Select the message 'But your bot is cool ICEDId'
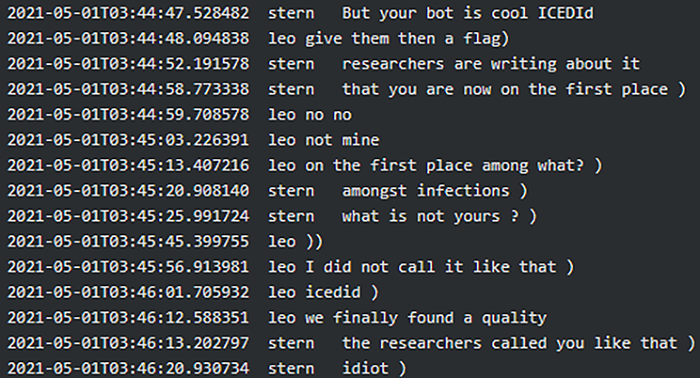 [x=468, y=13]
